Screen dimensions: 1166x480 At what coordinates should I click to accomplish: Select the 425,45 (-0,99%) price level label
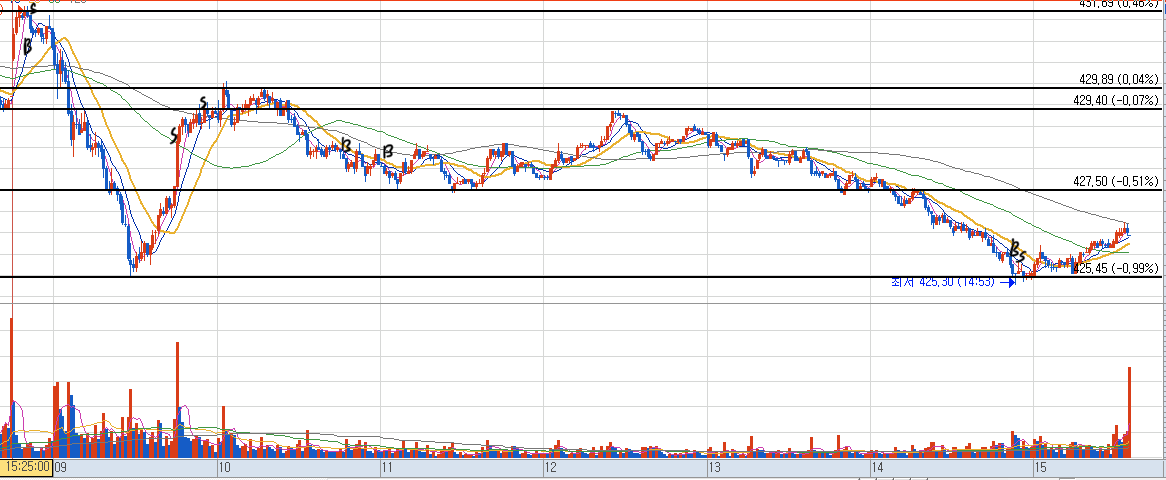1117,268
